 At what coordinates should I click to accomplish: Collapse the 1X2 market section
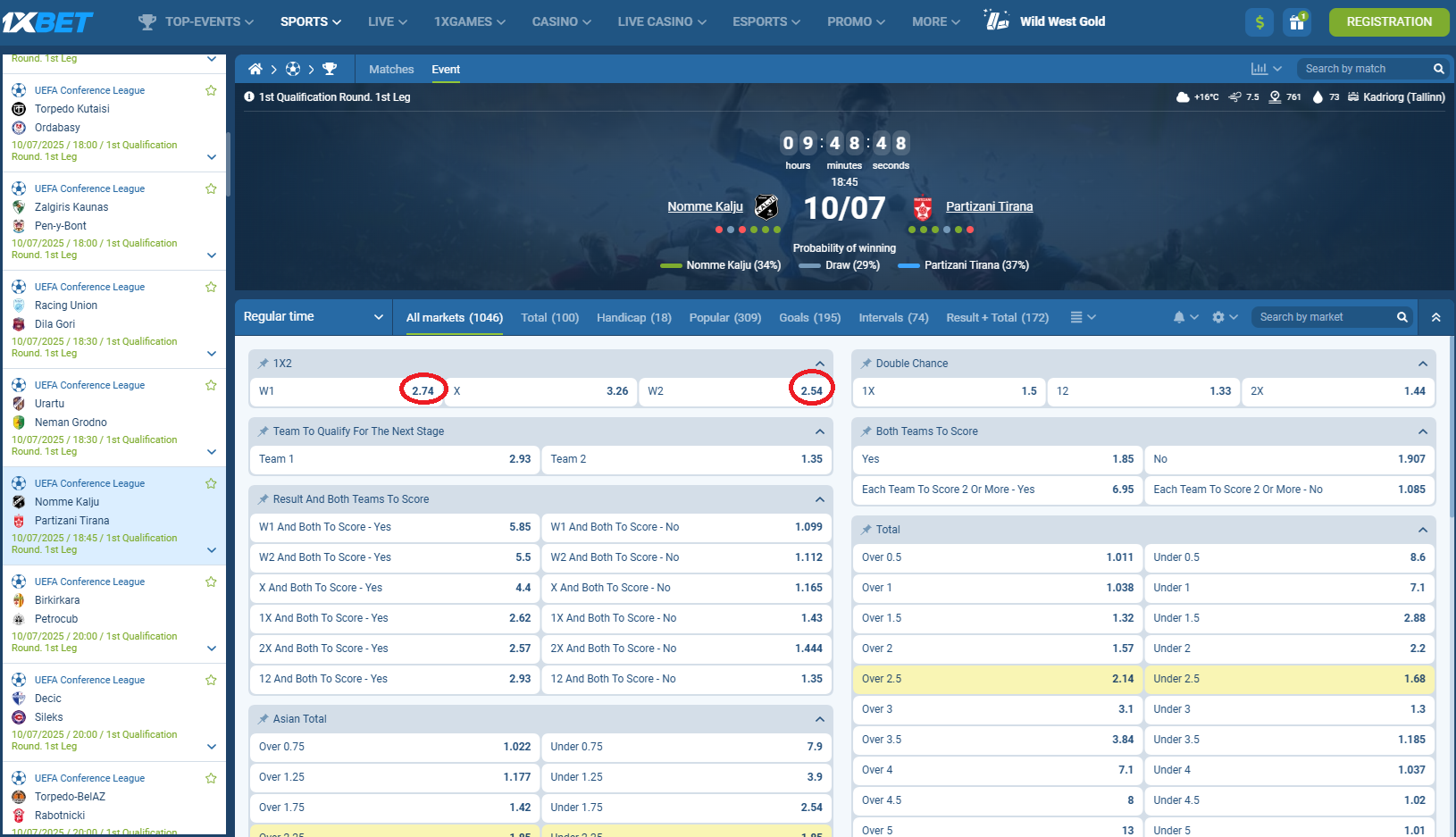pos(819,364)
